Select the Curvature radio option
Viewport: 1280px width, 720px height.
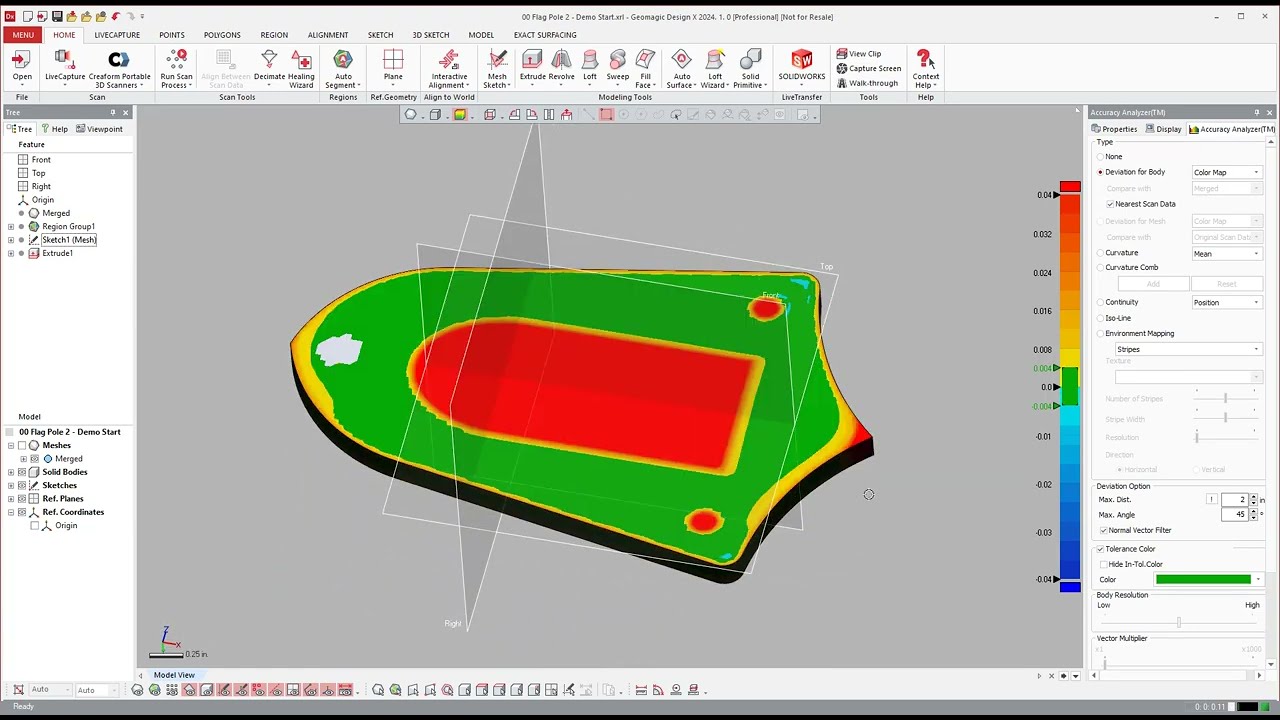point(1101,253)
